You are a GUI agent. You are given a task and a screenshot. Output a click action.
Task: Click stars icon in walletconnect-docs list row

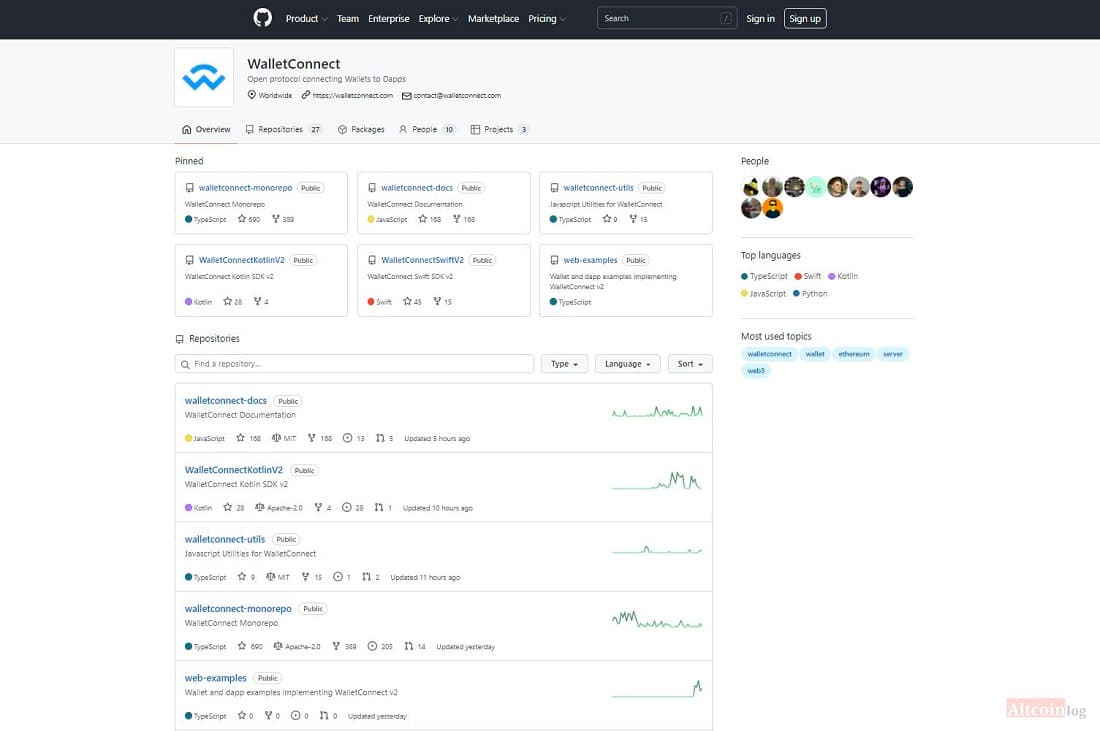pos(241,438)
